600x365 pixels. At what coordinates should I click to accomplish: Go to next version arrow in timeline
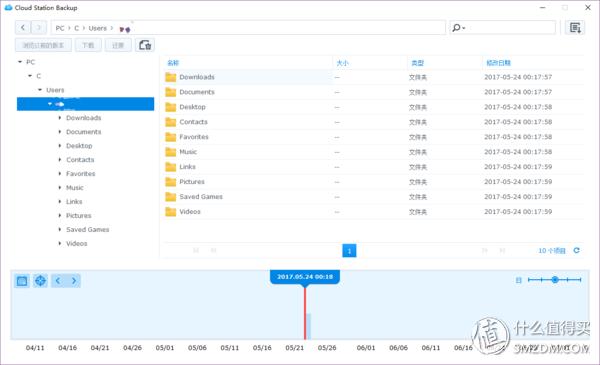[73, 281]
